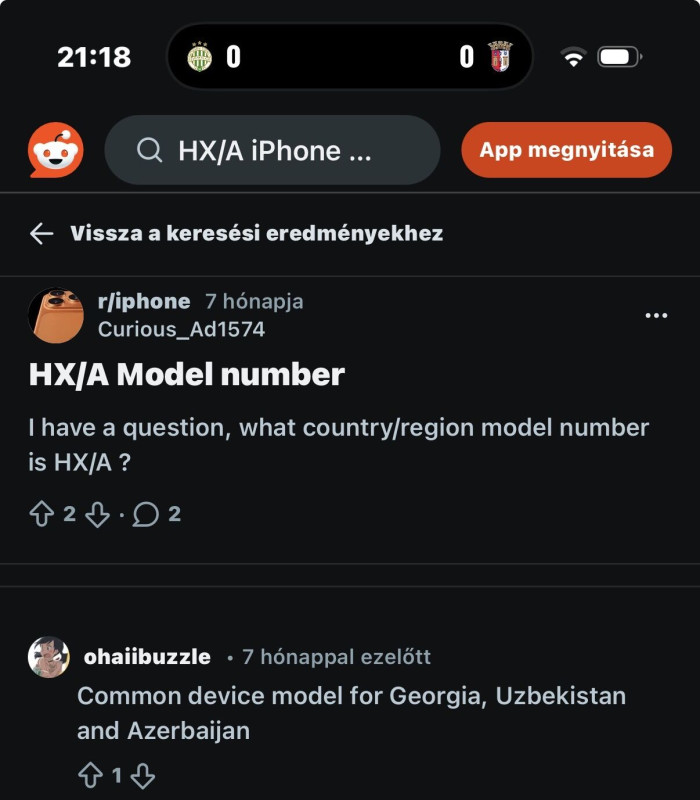Tap the Dynamic Island live score
This screenshot has height=800, width=700.
(350, 57)
